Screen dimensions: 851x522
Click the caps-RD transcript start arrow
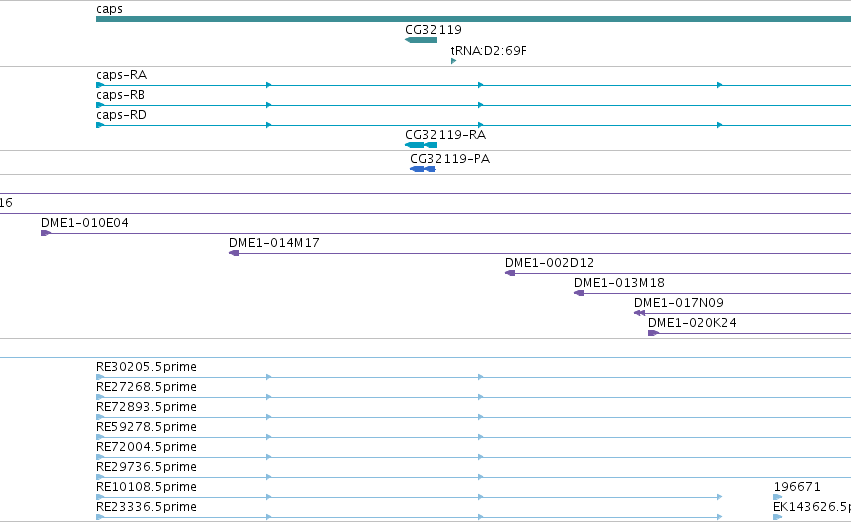pos(100,125)
